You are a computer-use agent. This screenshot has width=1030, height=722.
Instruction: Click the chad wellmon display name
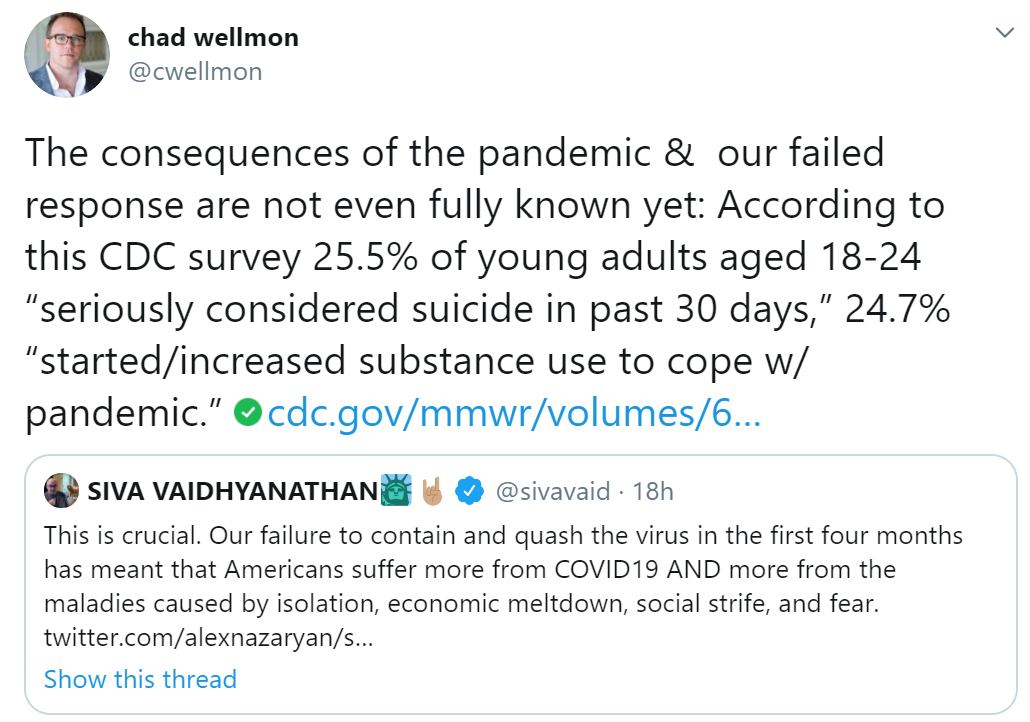(213, 37)
